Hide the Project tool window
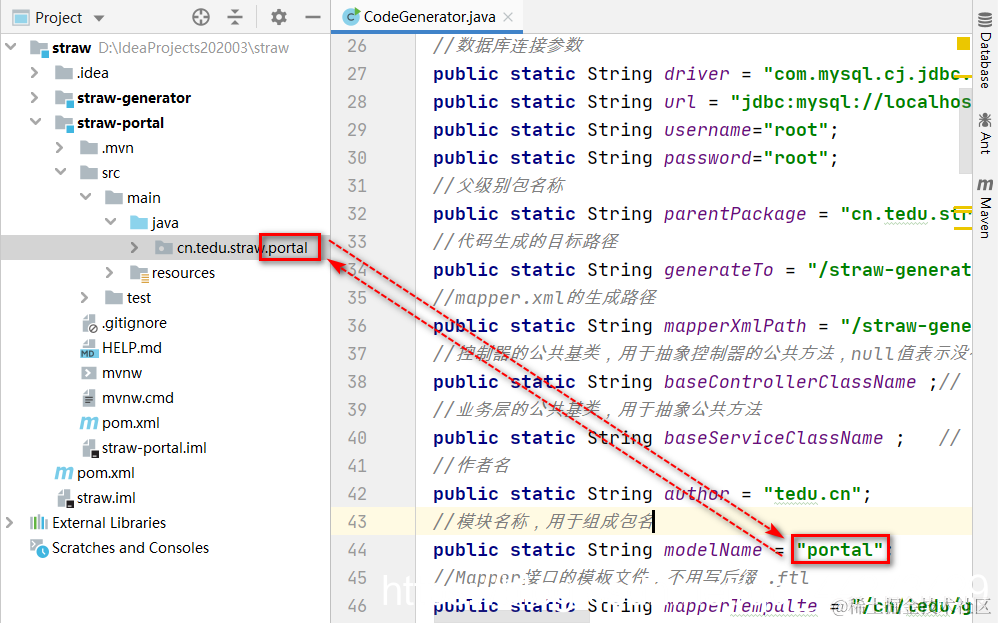 click(x=313, y=17)
